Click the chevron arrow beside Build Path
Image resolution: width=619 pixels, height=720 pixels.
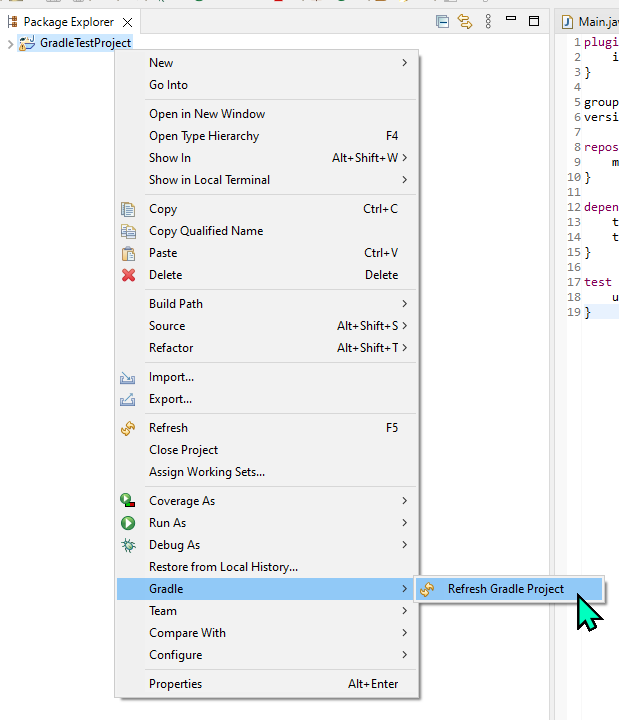click(x=404, y=304)
